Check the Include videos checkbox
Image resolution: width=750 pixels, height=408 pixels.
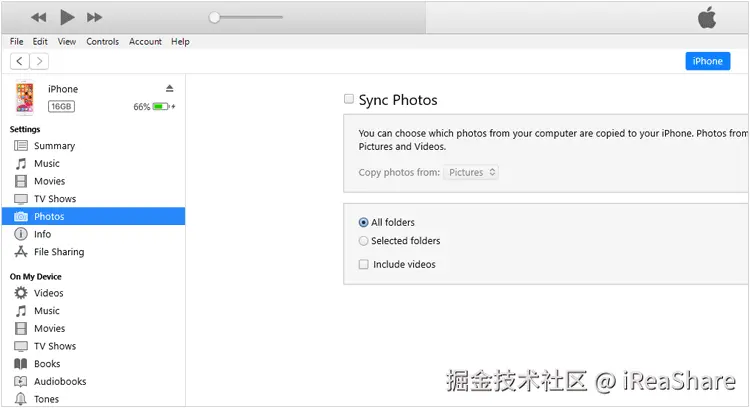pyautogui.click(x=363, y=265)
